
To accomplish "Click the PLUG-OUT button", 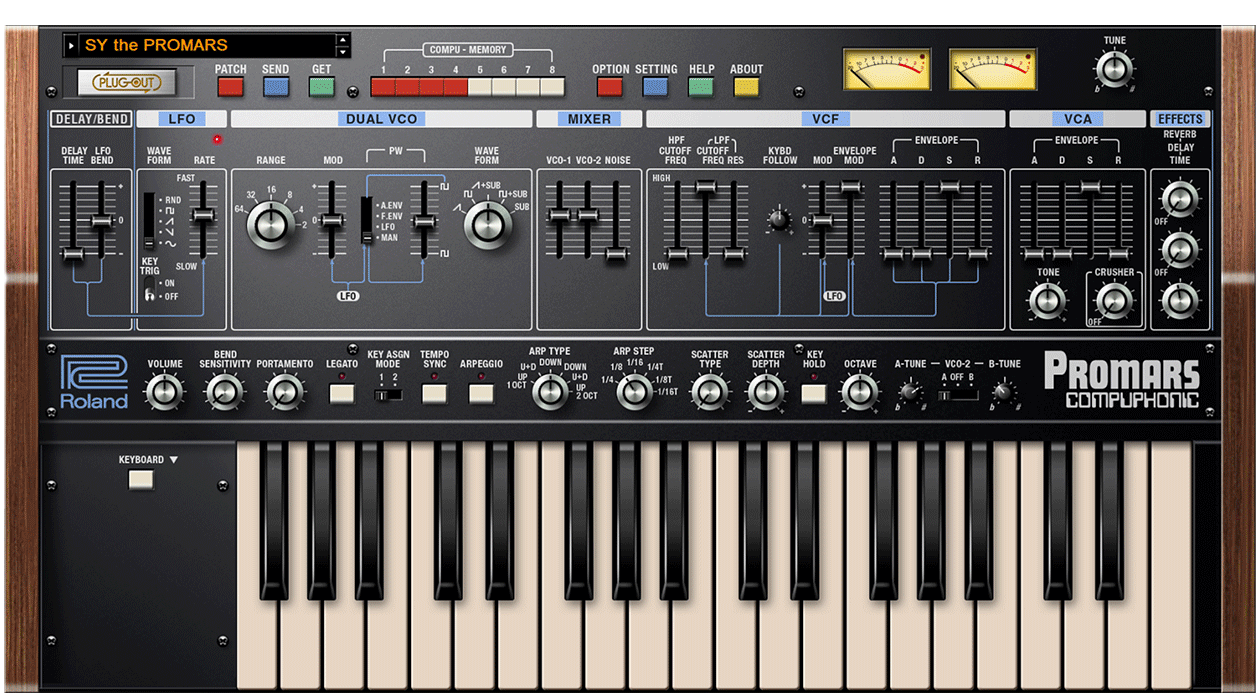I will 126,82.
